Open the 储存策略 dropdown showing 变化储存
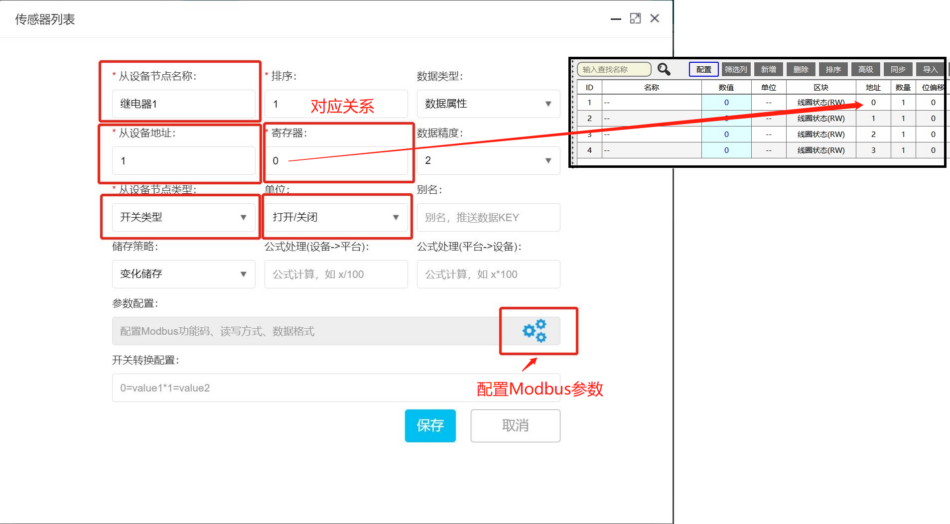Viewport: 950px width, 524px height. pos(184,274)
